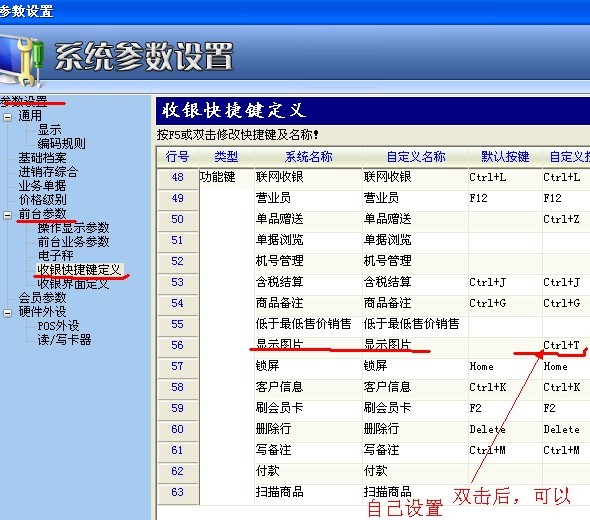Click the 默认按键 column header
The width and height of the screenshot is (590, 520).
[x=505, y=157]
